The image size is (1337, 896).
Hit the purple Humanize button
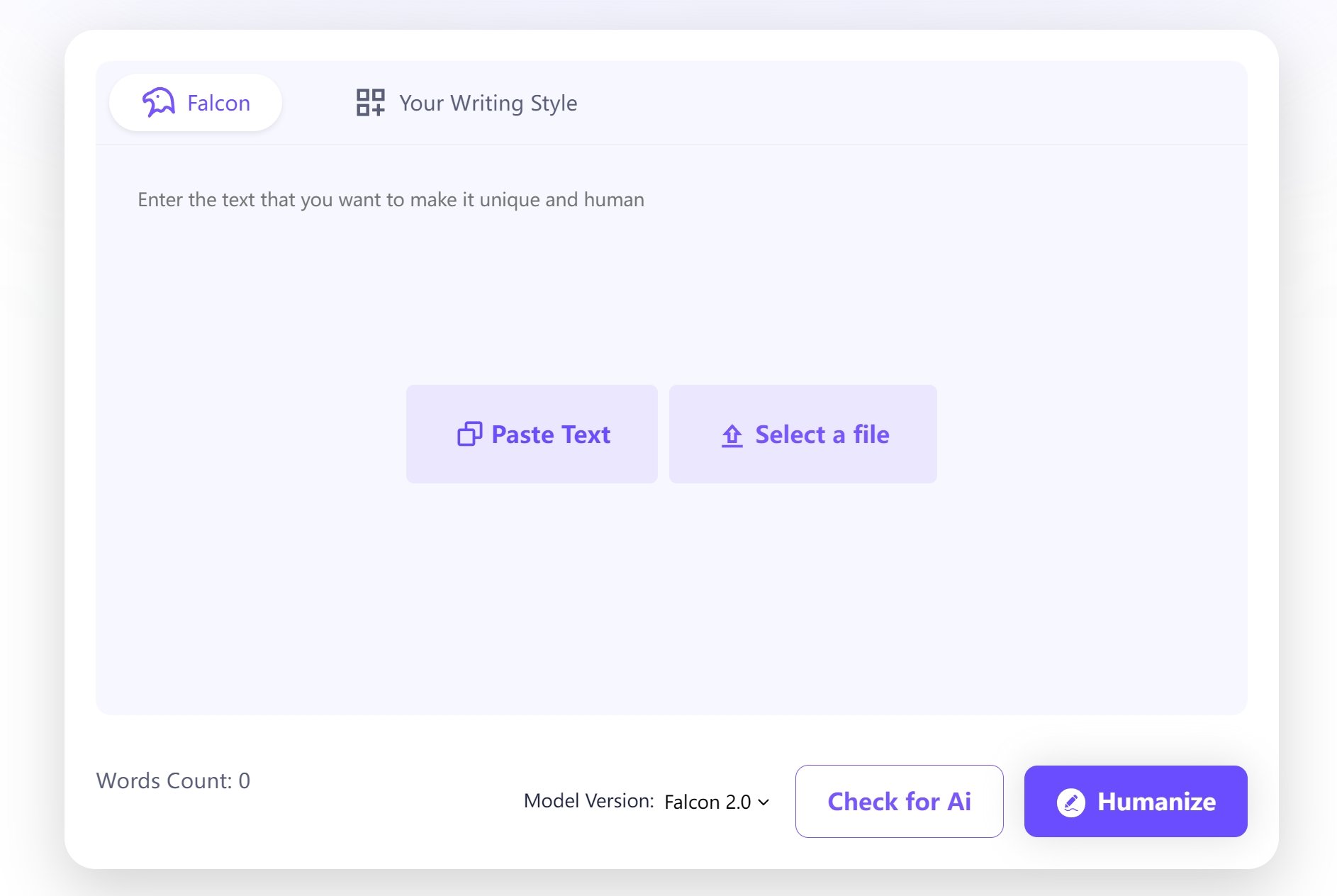(x=1135, y=801)
